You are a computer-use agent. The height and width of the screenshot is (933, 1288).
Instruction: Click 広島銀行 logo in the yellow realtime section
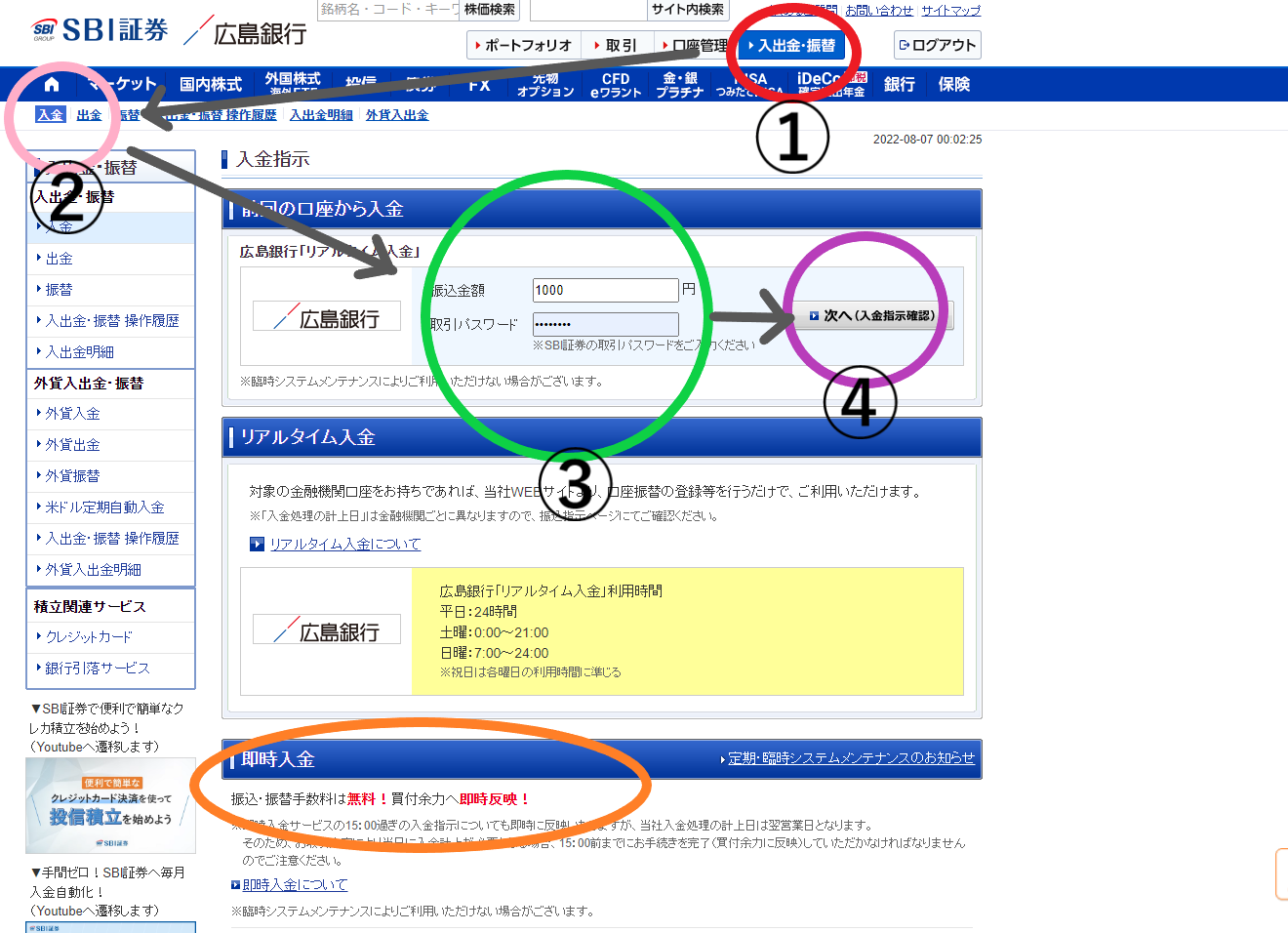pyautogui.click(x=327, y=629)
